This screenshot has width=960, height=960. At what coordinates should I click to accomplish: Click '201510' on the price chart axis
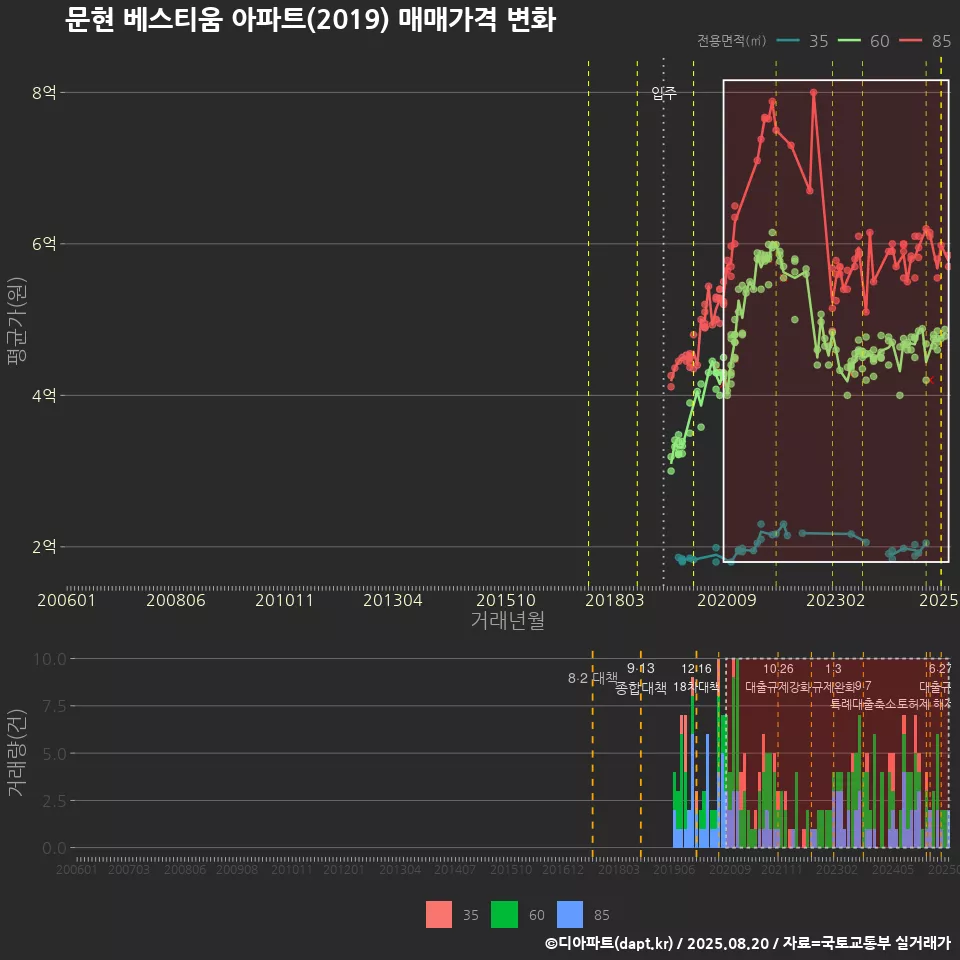[506, 600]
